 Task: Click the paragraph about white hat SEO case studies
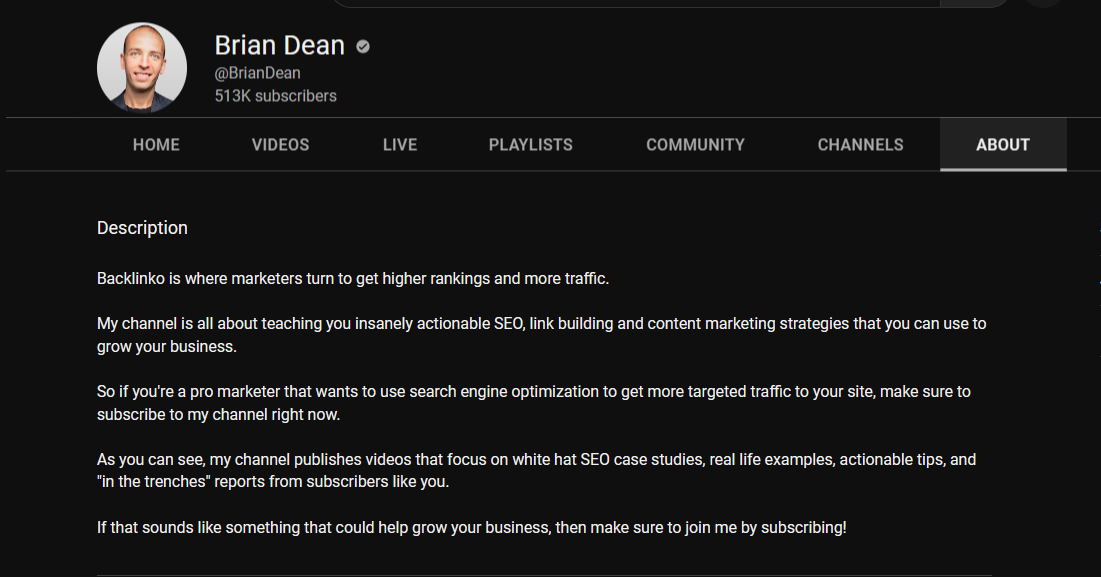click(x=535, y=470)
